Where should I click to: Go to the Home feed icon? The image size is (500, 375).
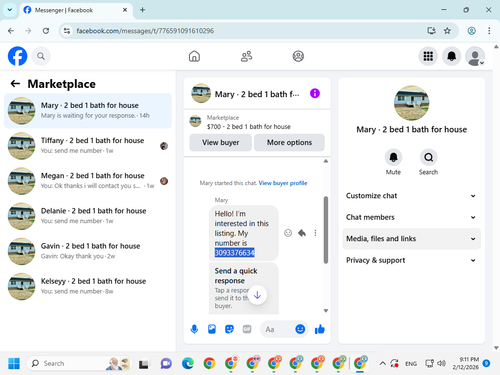pos(194,56)
